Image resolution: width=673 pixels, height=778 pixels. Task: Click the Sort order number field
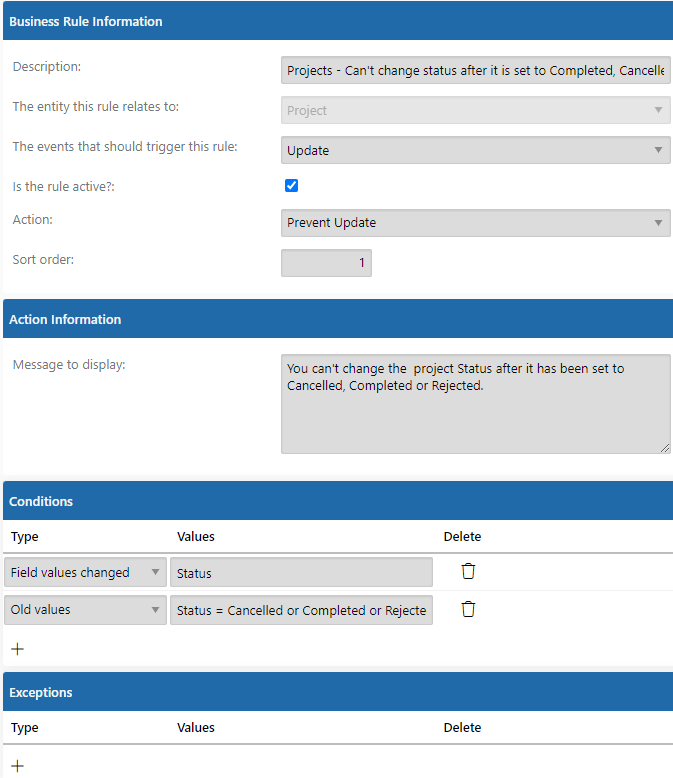click(326, 263)
